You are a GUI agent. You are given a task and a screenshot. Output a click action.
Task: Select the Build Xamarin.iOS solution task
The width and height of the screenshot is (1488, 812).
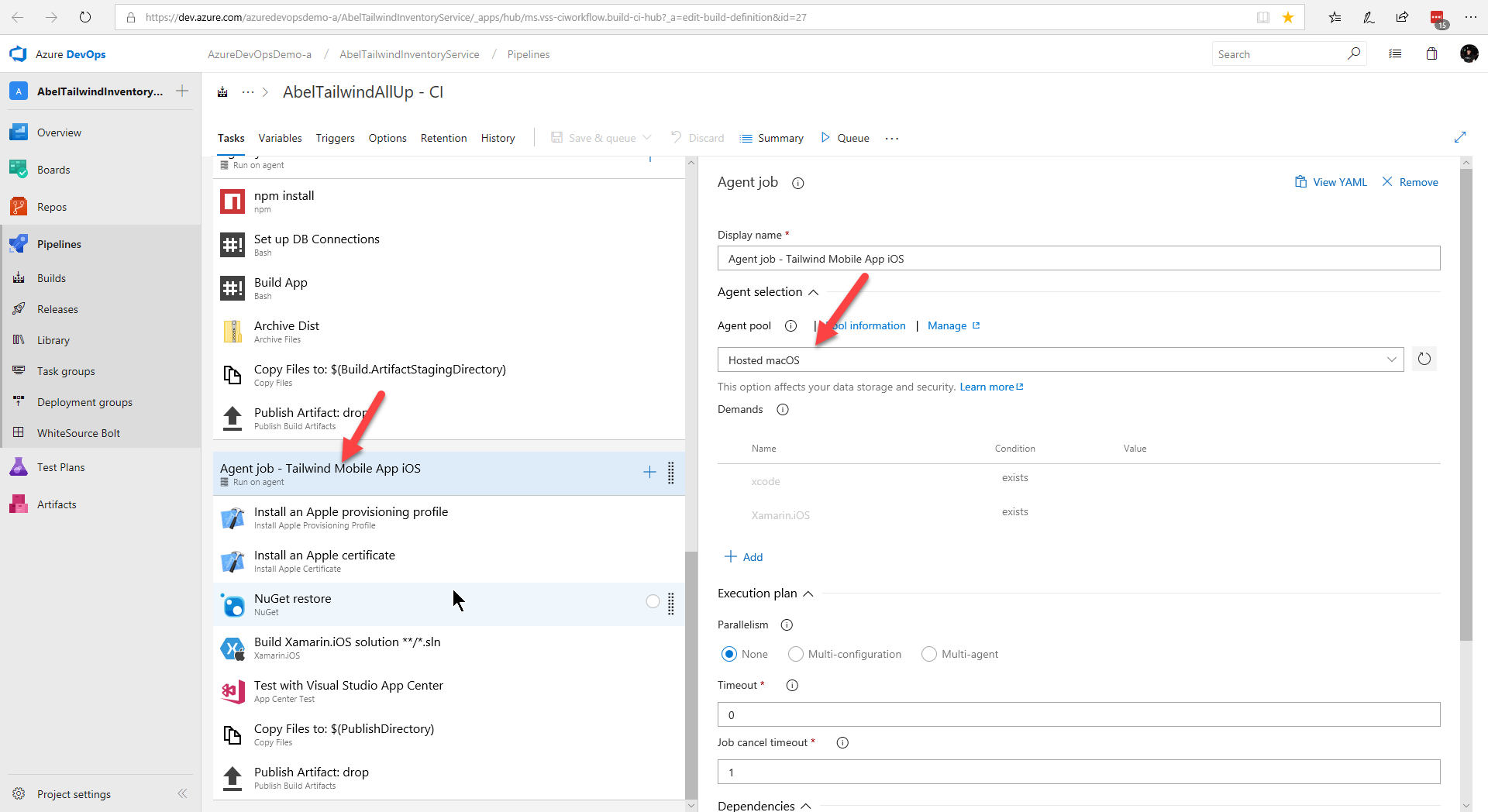(448, 648)
